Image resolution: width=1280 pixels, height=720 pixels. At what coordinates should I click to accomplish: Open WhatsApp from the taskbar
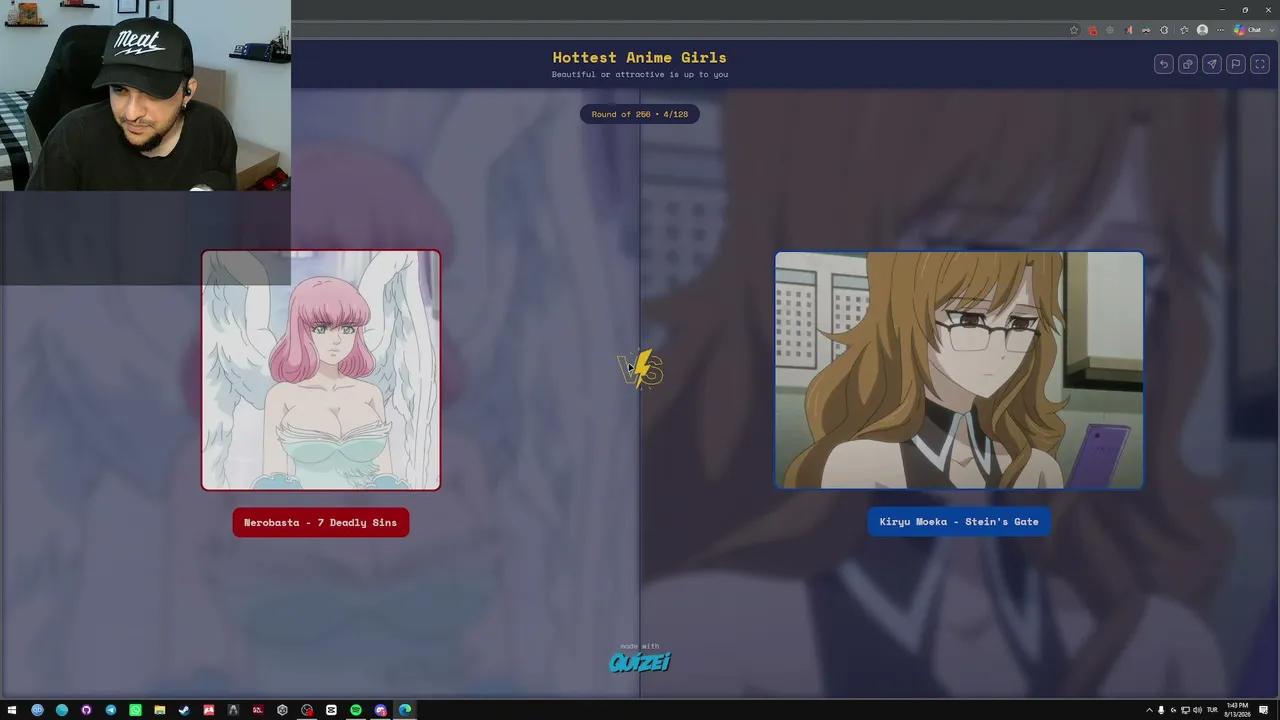tap(135, 710)
